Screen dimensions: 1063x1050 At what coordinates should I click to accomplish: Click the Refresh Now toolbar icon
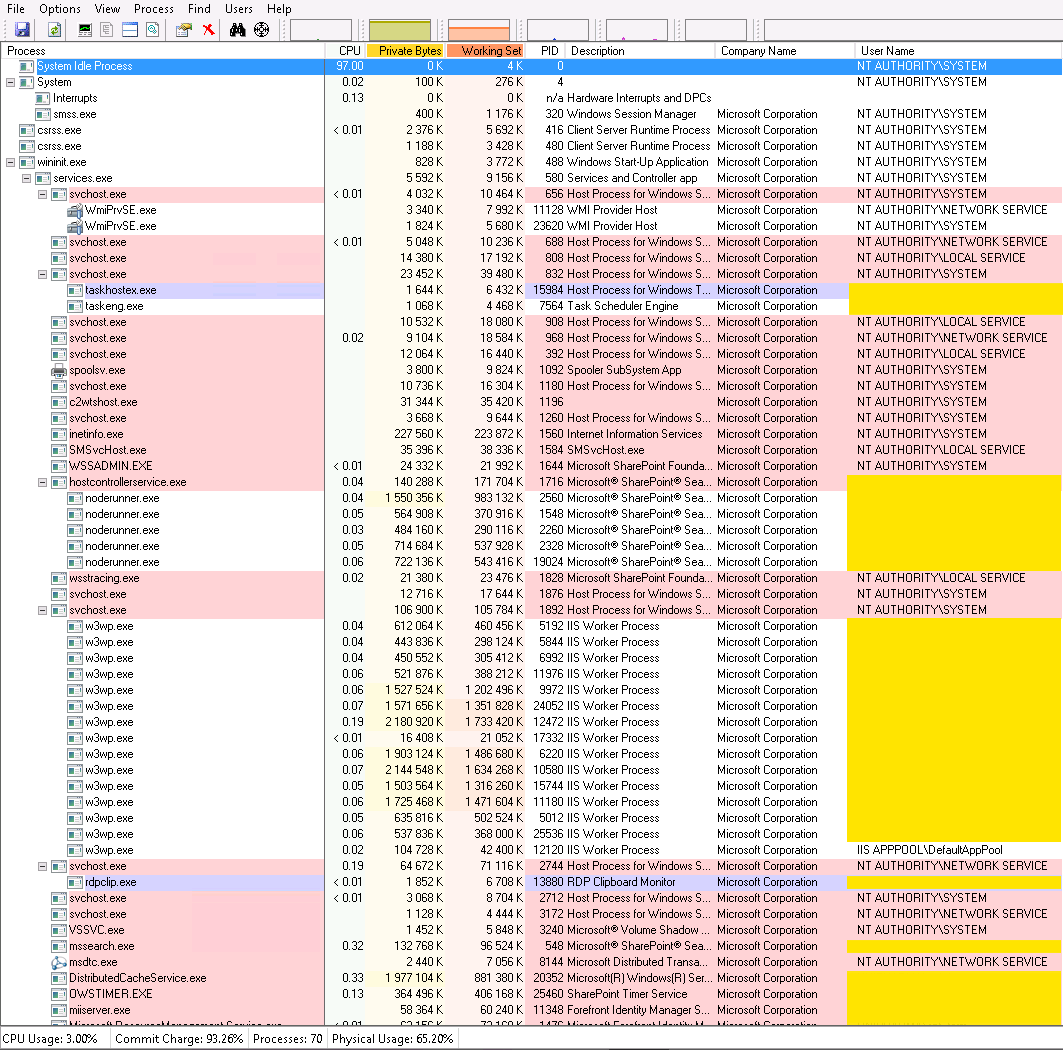click(x=55, y=30)
